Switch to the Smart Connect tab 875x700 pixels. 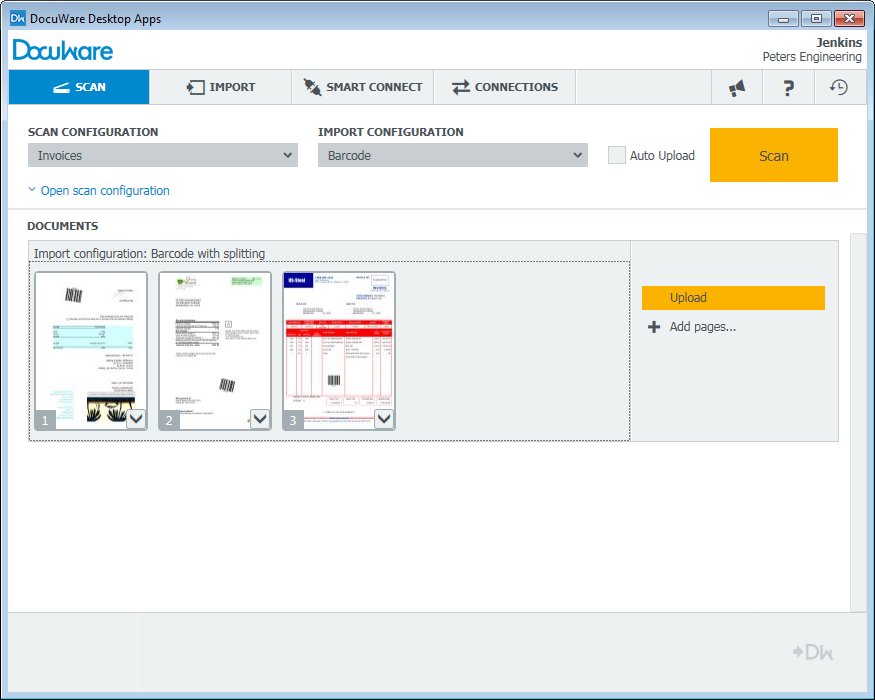pyautogui.click(x=362, y=87)
